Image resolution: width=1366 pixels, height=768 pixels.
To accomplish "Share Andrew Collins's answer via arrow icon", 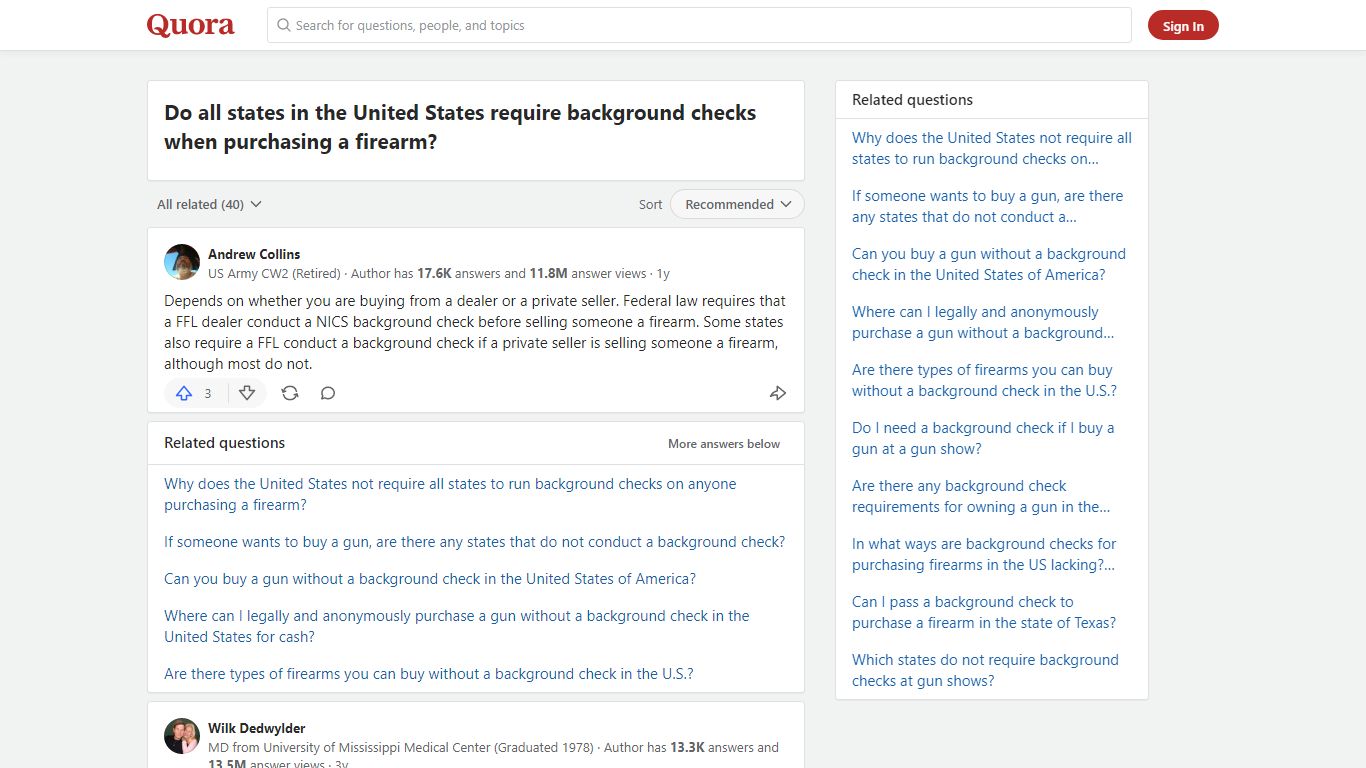I will [778, 393].
